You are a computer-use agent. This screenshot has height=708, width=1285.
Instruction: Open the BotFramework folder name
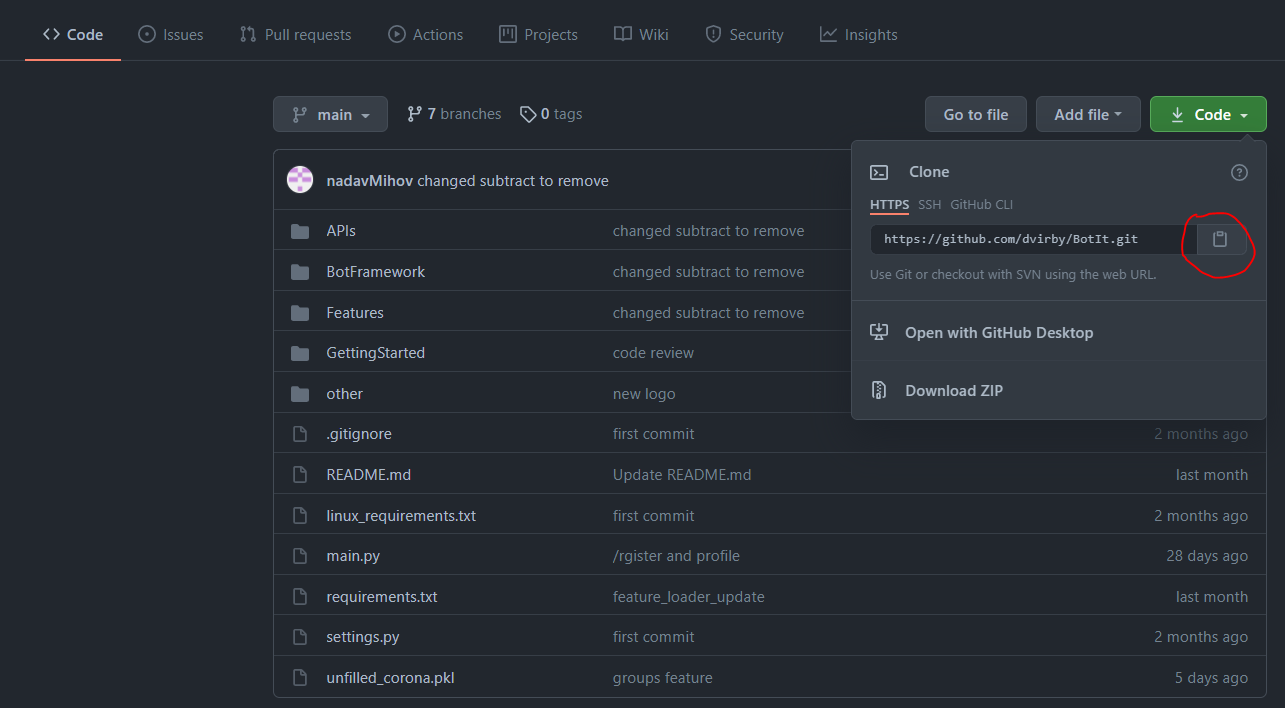click(376, 272)
